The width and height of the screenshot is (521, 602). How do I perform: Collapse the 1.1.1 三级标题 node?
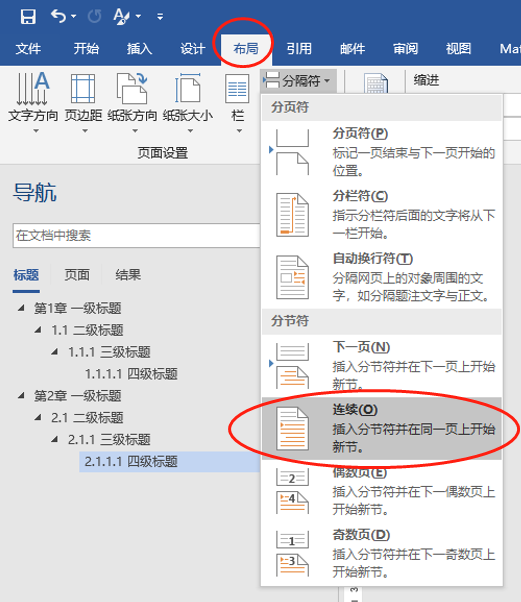pos(55,352)
